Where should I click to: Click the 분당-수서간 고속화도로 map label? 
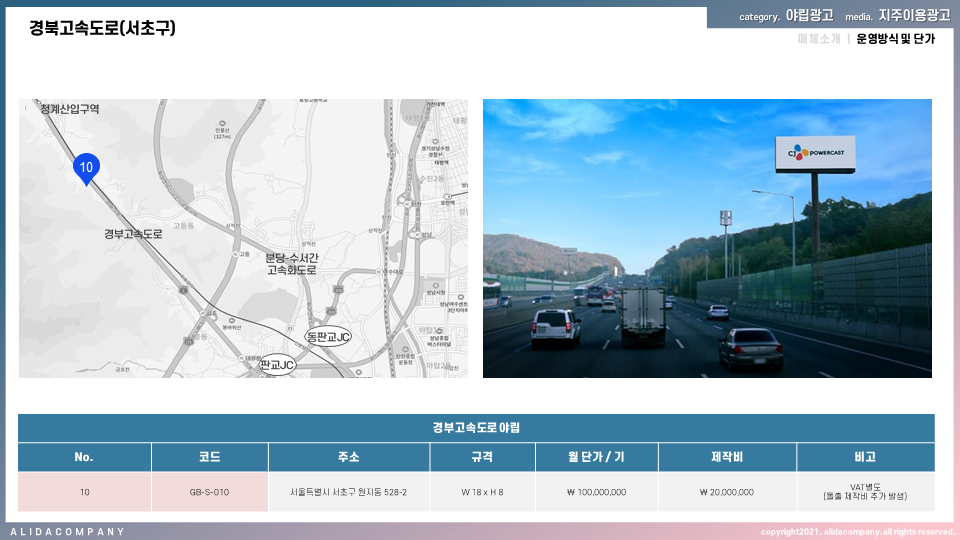291,264
